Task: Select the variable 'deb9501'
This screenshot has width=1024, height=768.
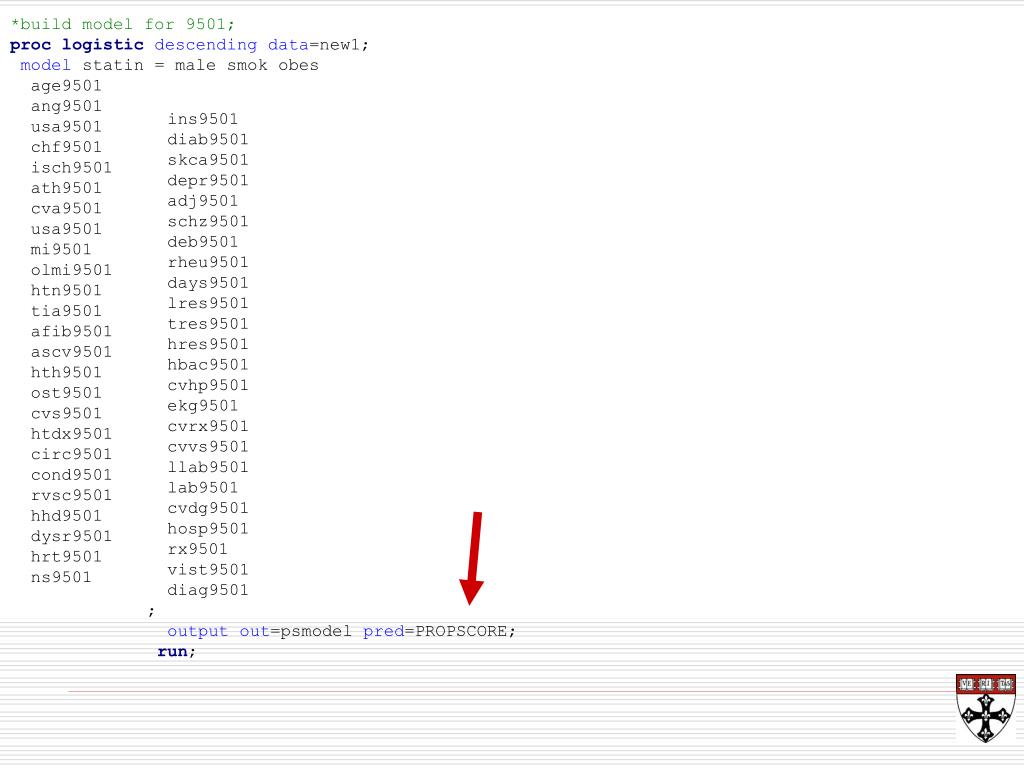Action: click(x=202, y=242)
